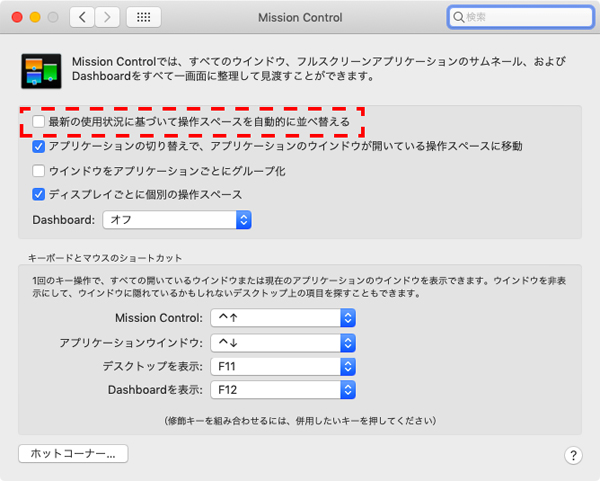
Task: Click the Mission Control pane icon
Action: click(x=41, y=71)
